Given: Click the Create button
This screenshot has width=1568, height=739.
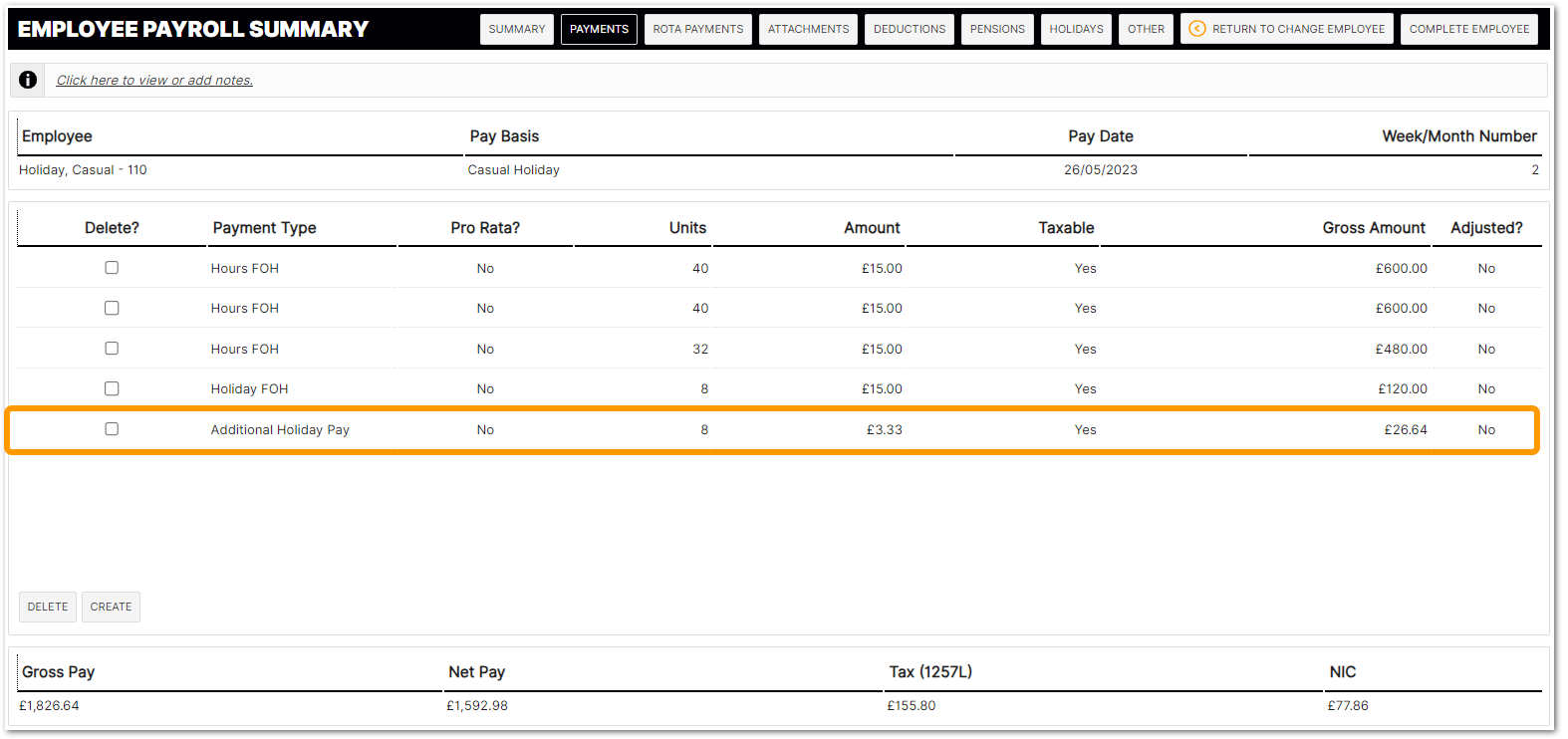Looking at the screenshot, I should tap(111, 607).
